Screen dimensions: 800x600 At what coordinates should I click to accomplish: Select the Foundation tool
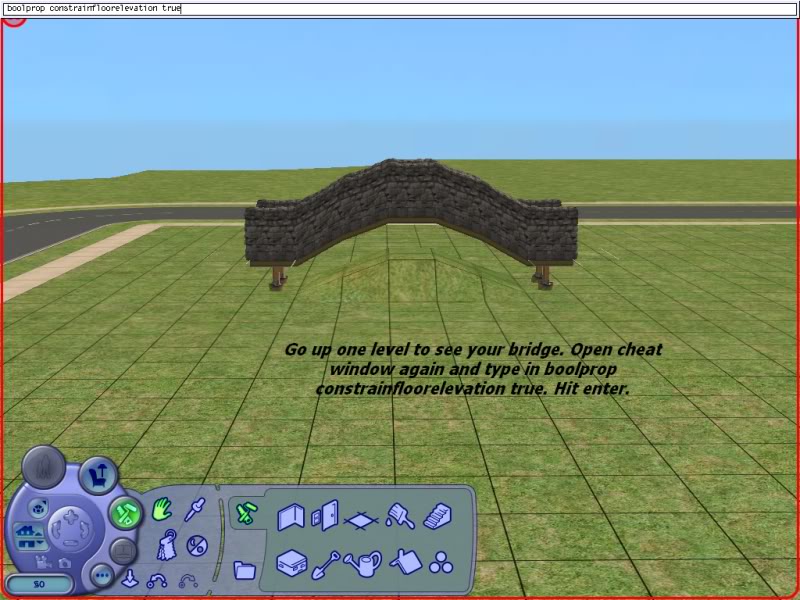pyautogui.click(x=291, y=563)
